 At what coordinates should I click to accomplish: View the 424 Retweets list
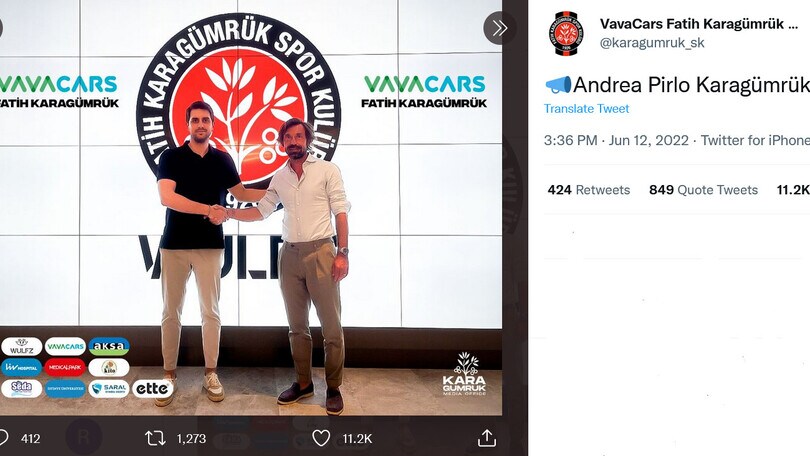tap(589, 190)
